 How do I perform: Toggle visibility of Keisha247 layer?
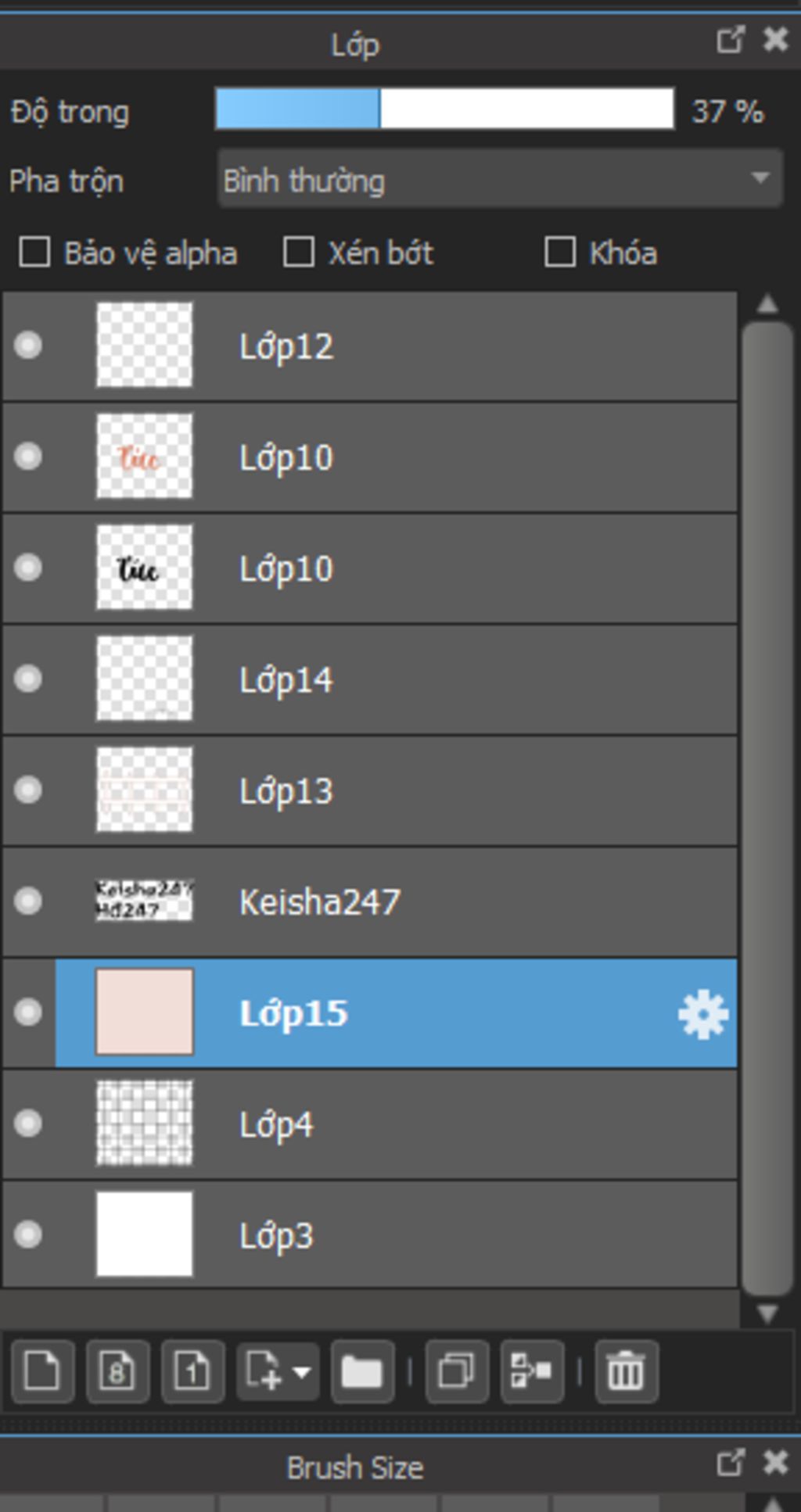tap(28, 901)
